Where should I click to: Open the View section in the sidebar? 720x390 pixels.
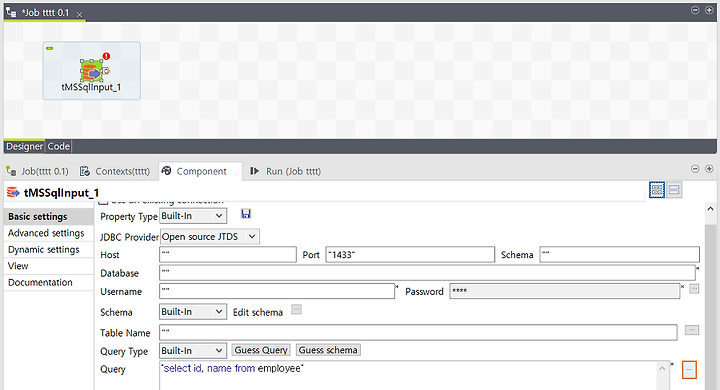point(49,266)
